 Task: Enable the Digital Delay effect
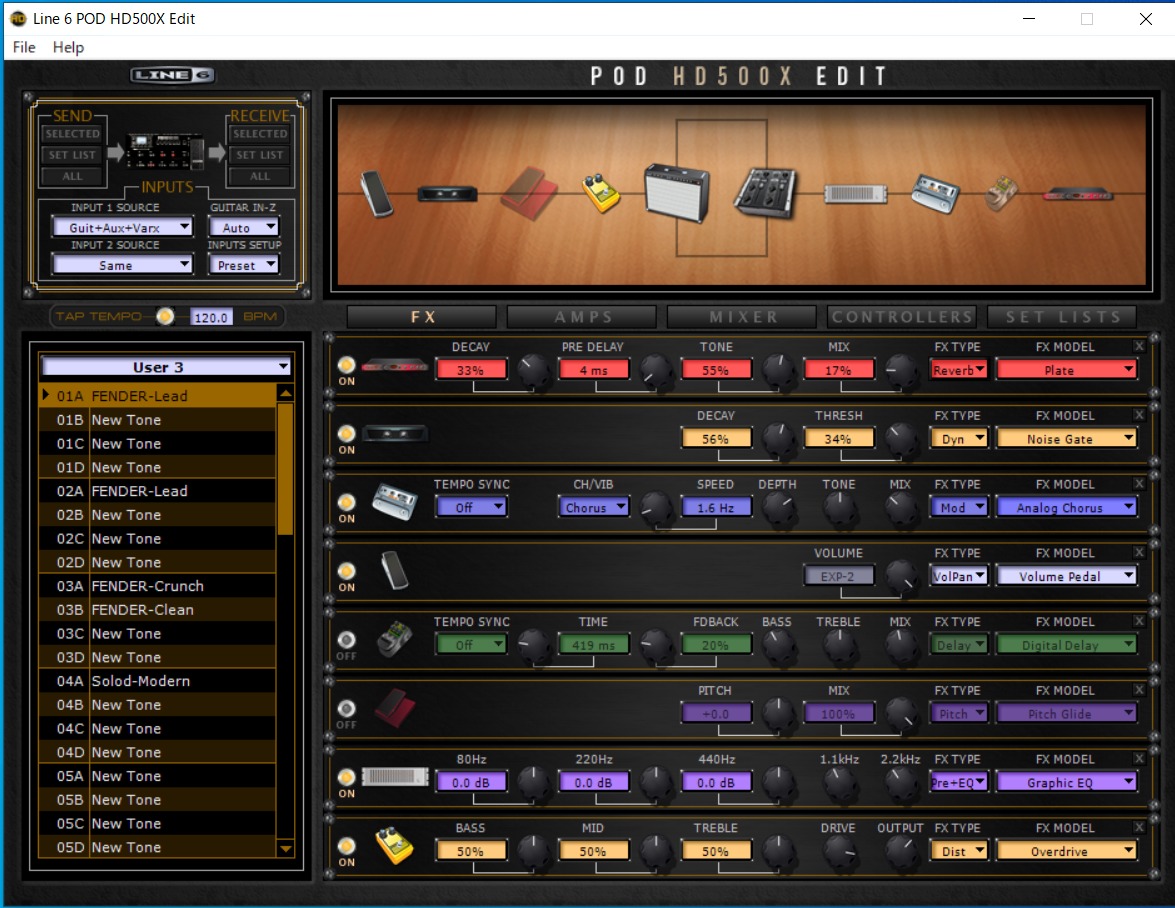346,640
